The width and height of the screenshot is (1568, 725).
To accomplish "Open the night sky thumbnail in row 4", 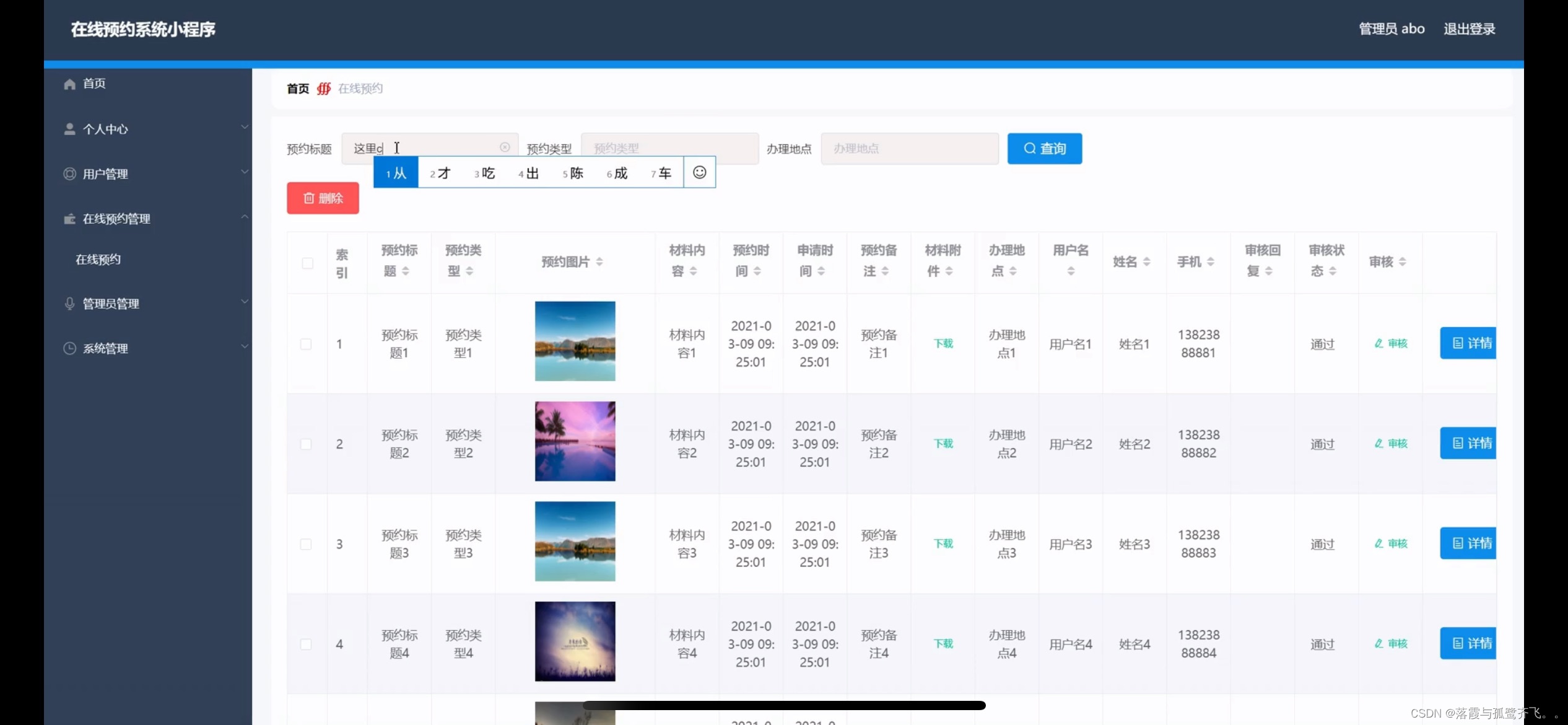I will point(575,641).
